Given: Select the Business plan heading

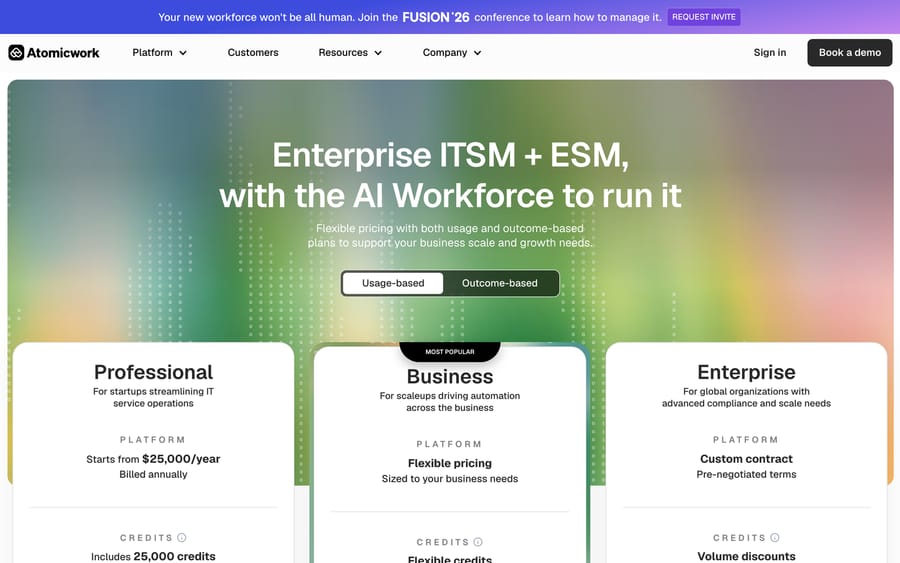Looking at the screenshot, I should click(450, 376).
